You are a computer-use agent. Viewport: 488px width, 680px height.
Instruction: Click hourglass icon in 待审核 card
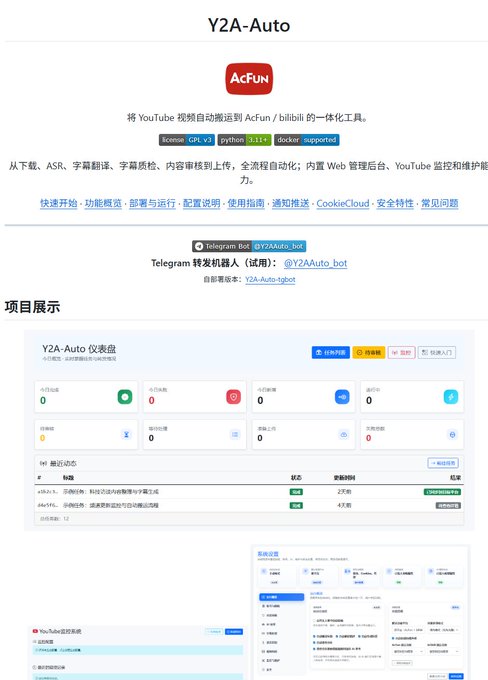[126, 434]
